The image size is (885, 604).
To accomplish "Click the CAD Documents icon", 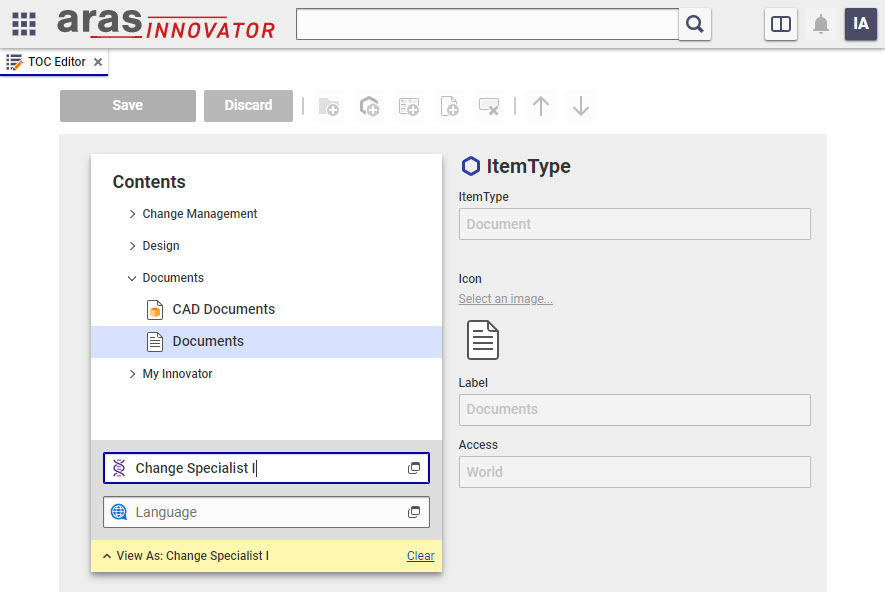I will click(155, 310).
